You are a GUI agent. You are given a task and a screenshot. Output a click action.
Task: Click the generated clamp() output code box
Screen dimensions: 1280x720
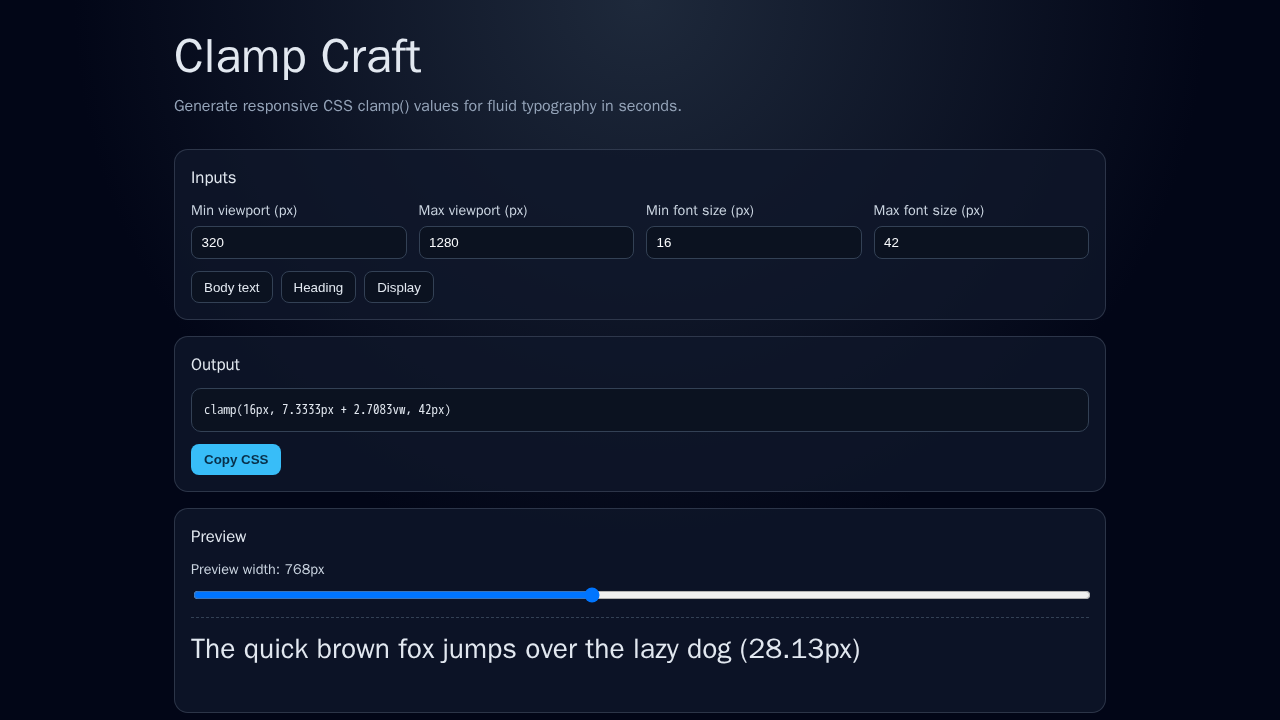639,410
